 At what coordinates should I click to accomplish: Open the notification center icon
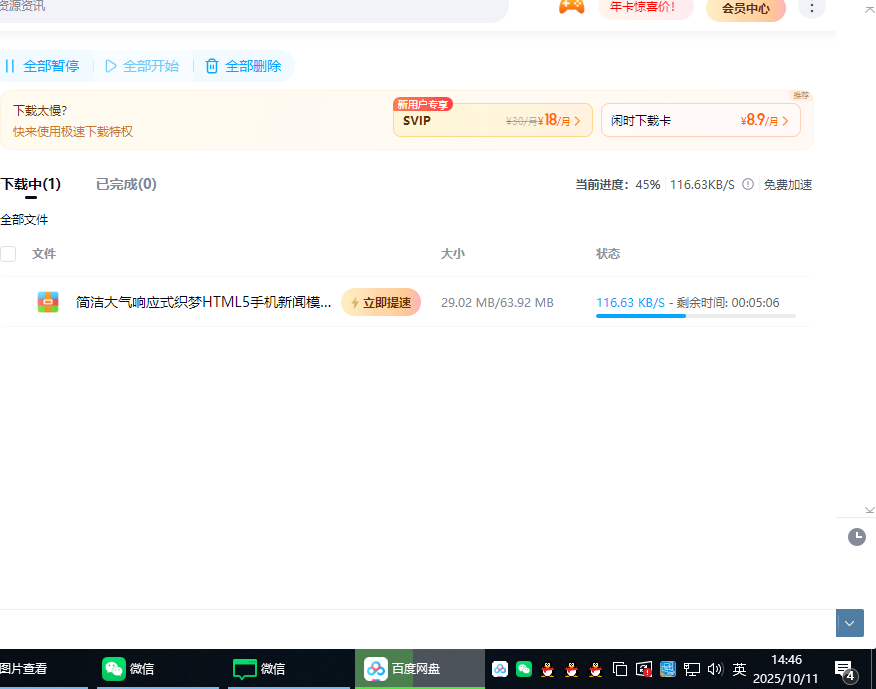[845, 669]
